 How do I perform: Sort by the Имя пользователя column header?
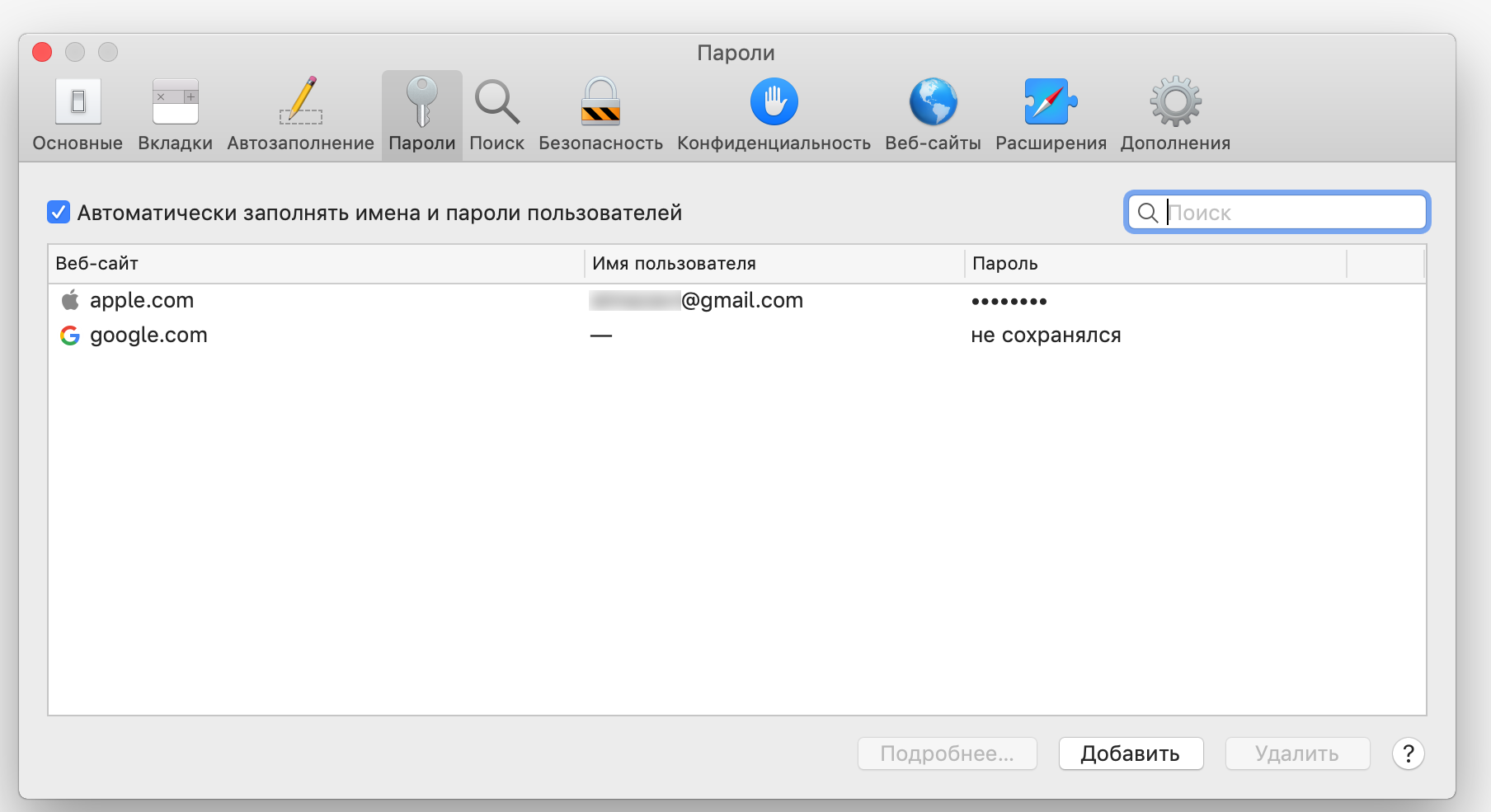pos(774,264)
